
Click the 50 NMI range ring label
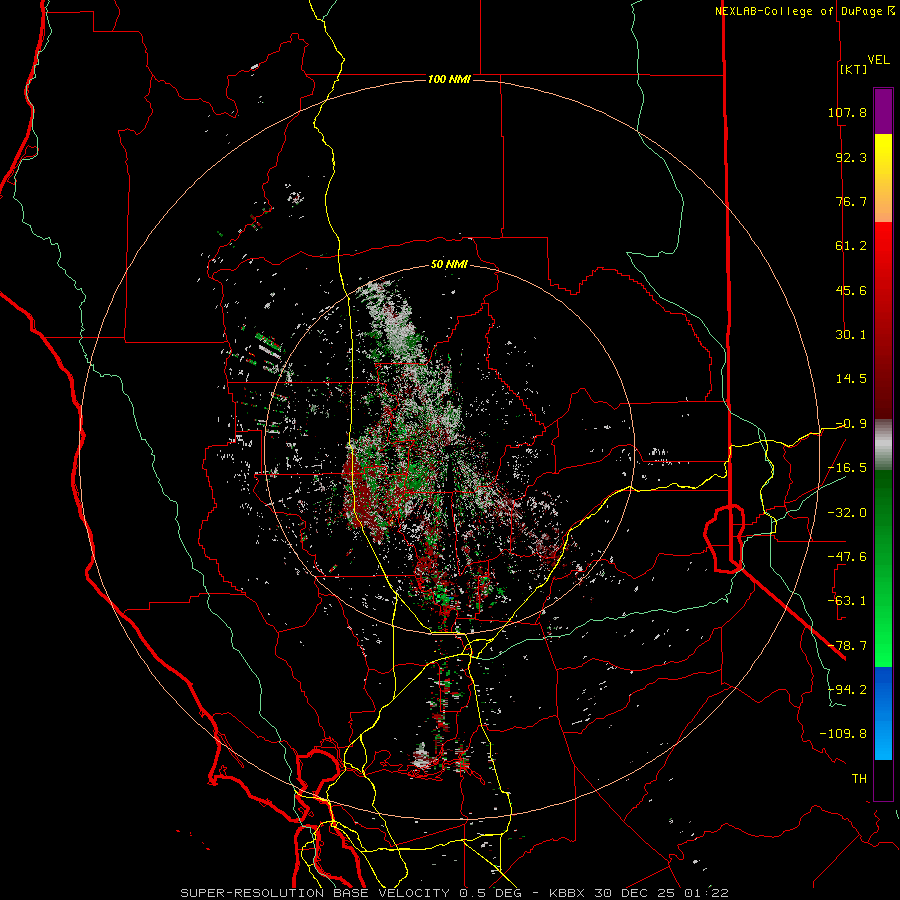coord(449,265)
